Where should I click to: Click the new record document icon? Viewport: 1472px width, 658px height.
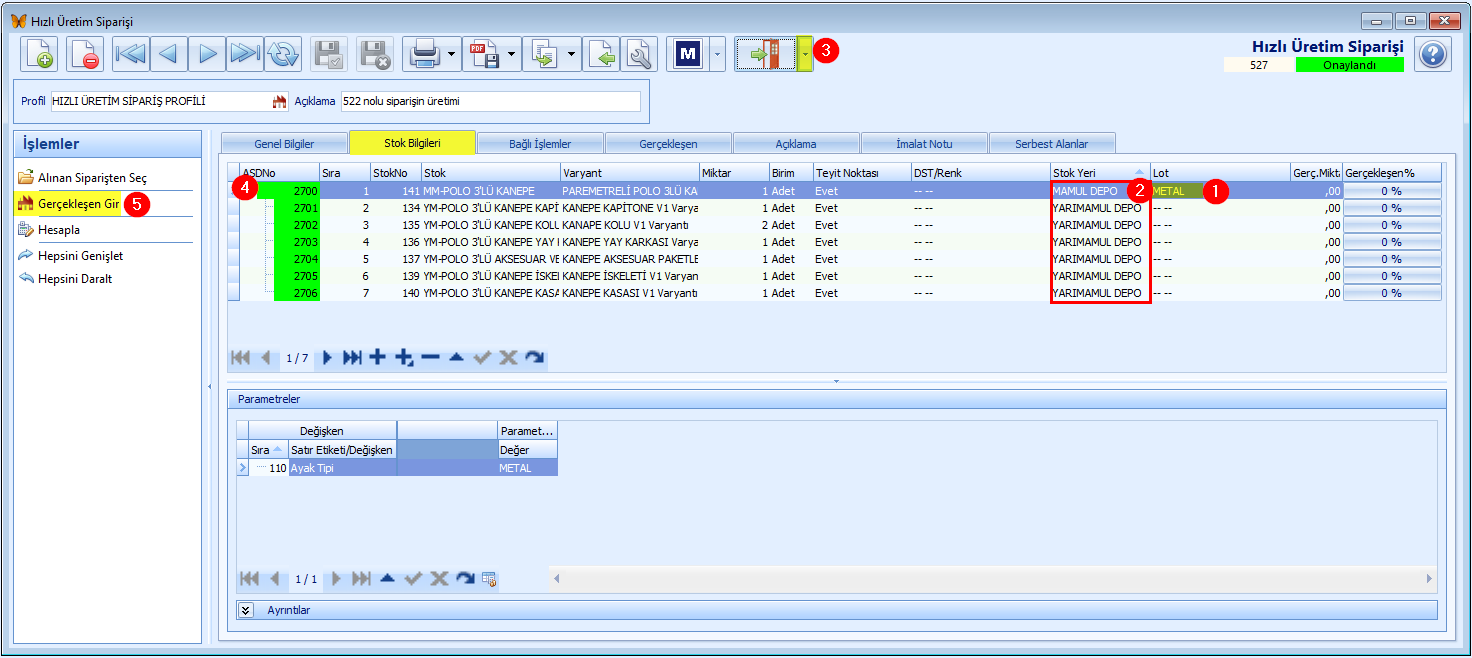[40, 54]
